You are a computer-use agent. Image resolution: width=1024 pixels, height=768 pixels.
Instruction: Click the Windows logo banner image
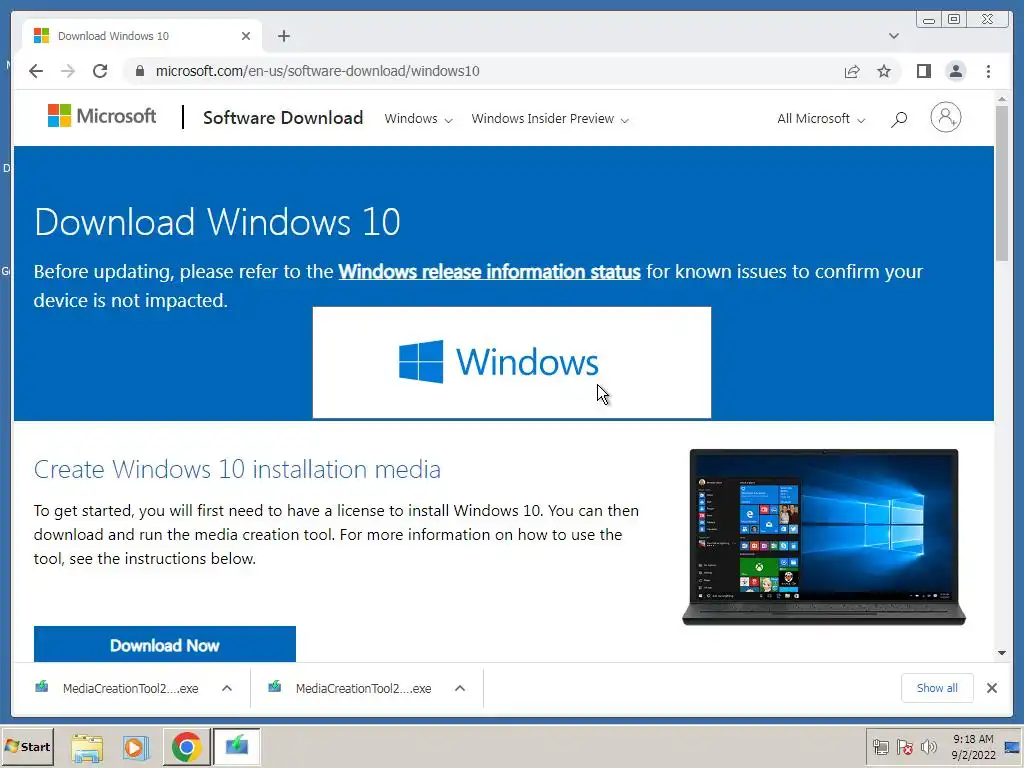[x=512, y=362]
